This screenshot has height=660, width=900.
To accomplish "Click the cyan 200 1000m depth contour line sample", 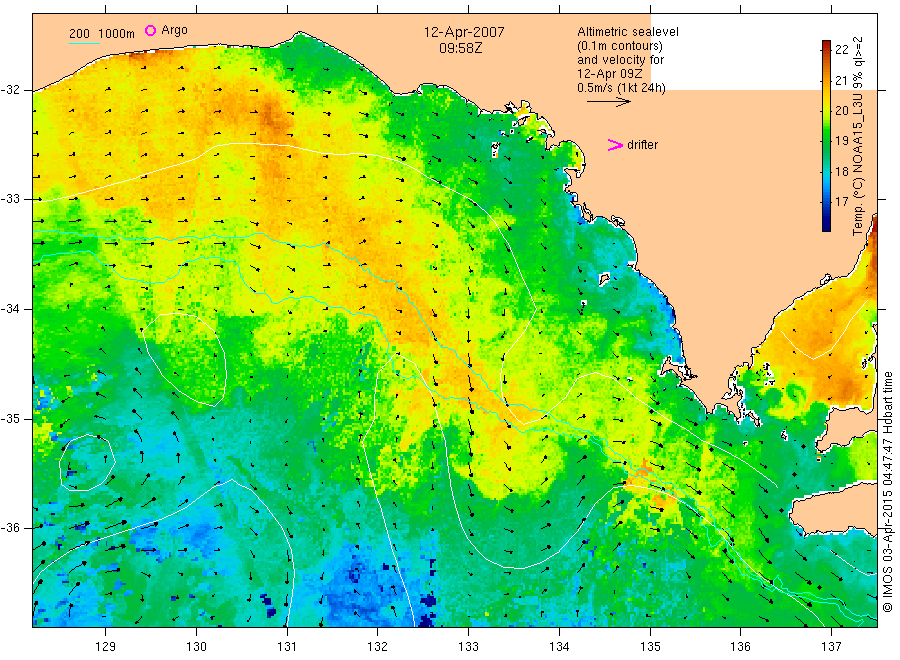I will (84, 43).
